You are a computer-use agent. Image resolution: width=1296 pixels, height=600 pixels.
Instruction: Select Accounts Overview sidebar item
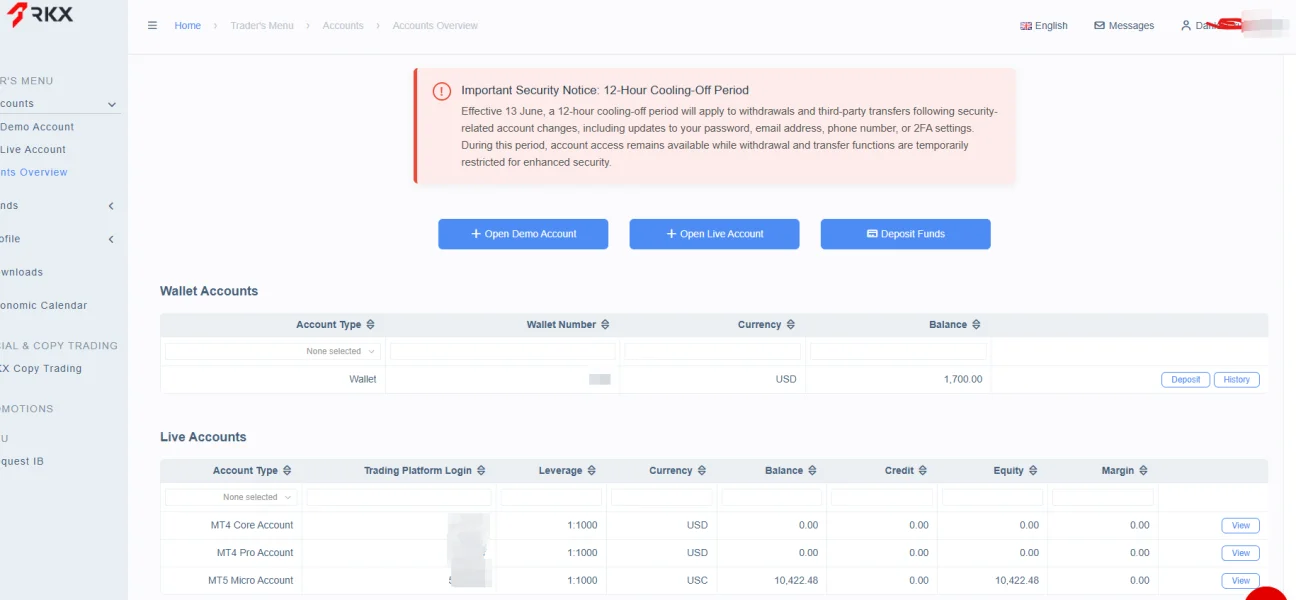point(34,173)
